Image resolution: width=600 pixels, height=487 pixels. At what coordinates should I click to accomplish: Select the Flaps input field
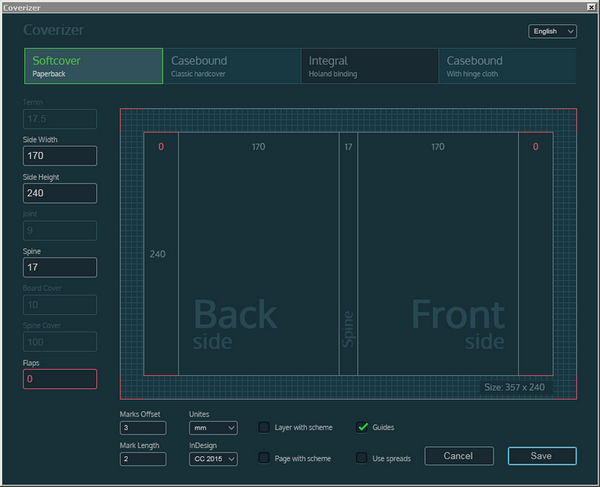(x=59, y=379)
